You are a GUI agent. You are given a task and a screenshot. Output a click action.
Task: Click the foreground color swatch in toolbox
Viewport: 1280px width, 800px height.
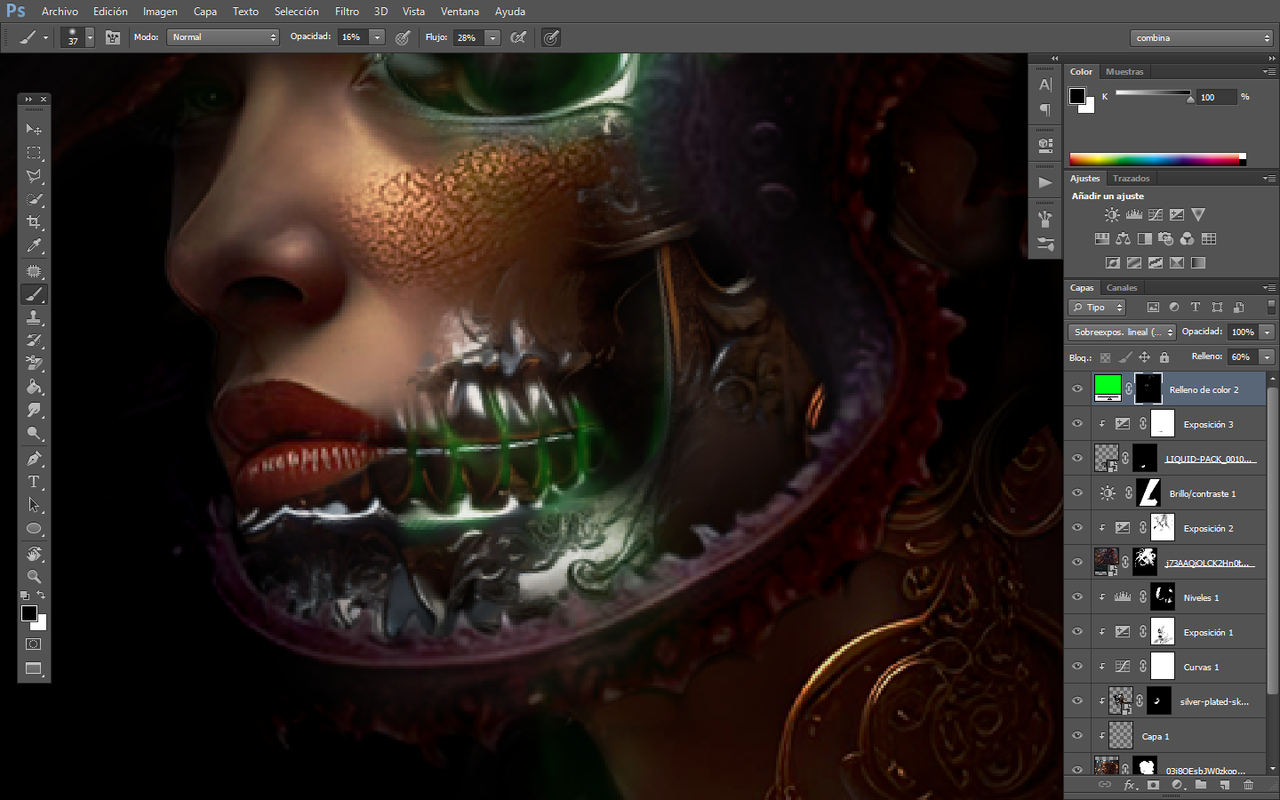click(29, 613)
